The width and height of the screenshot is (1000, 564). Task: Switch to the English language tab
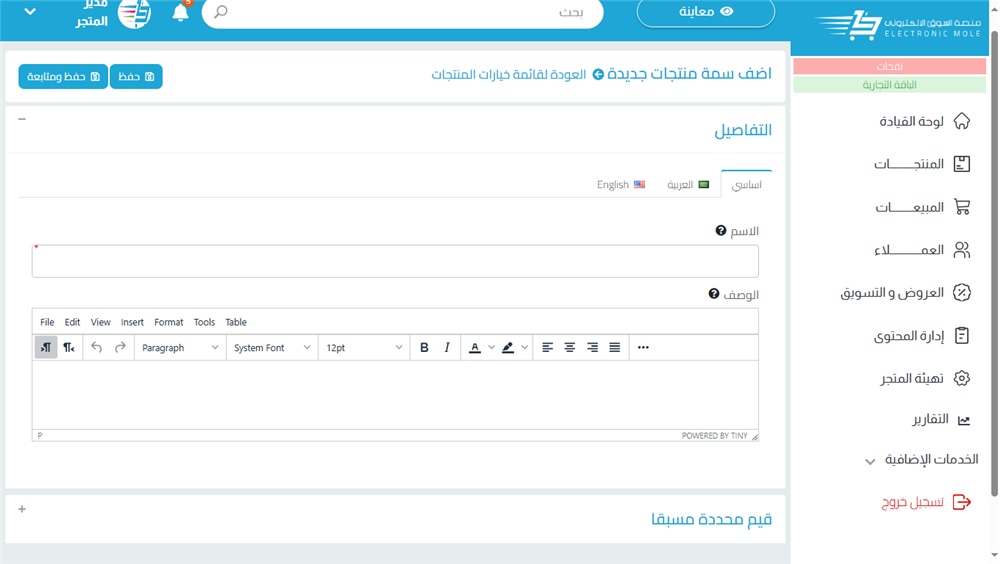tap(621, 185)
